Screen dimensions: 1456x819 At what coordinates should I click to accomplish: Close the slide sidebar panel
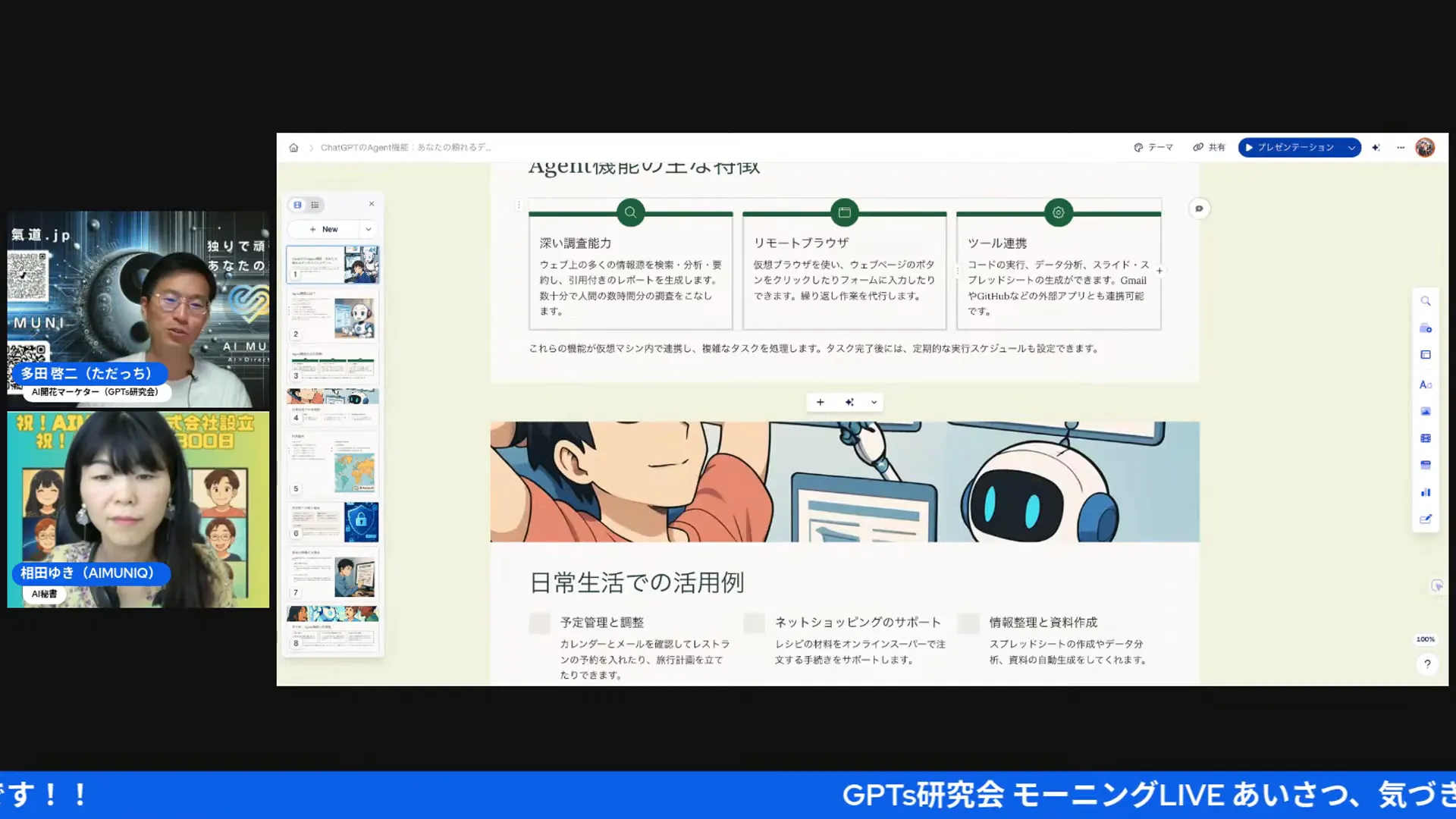coord(372,204)
